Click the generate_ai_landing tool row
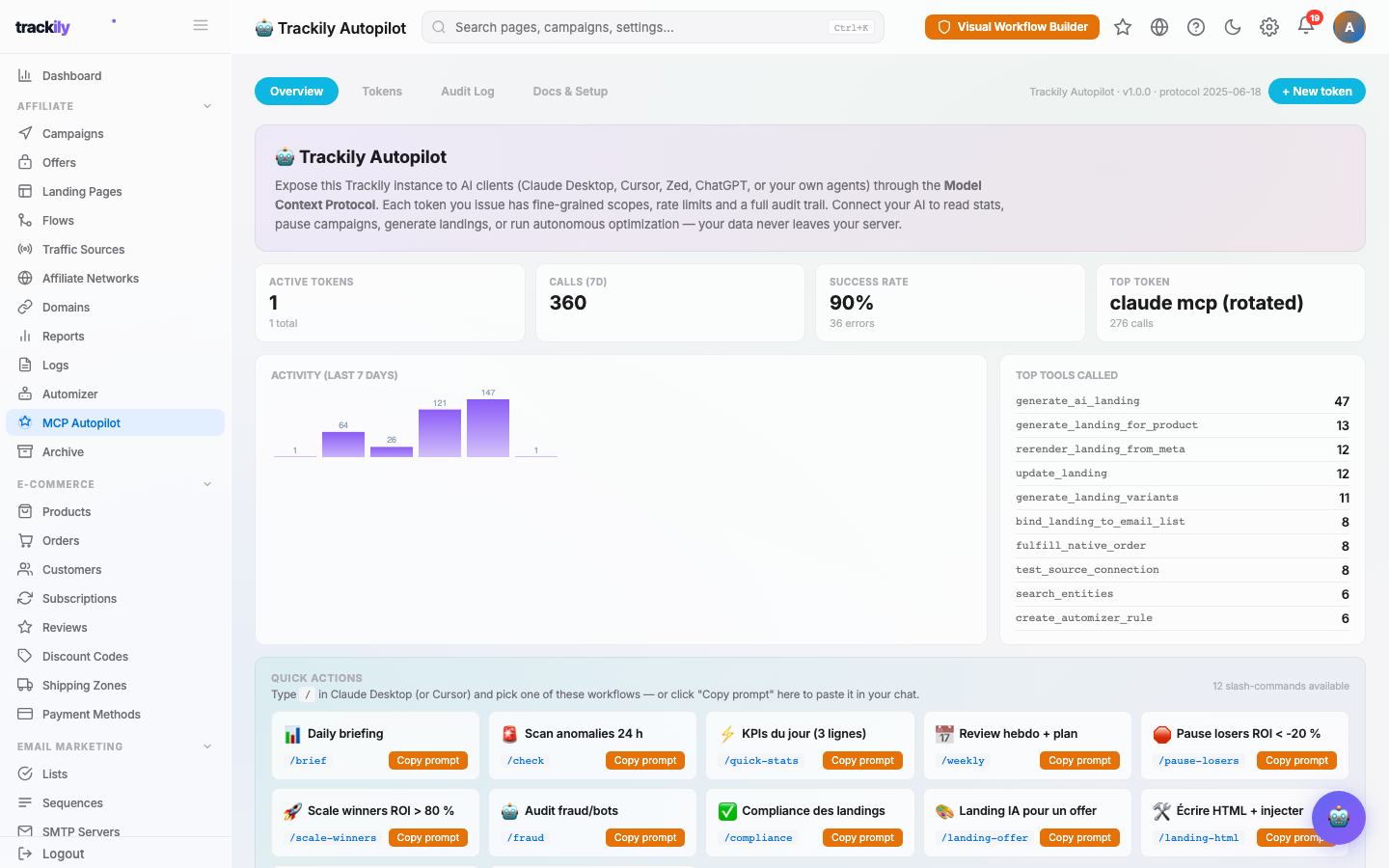Screen dimensions: 1389x868 tap(1183, 401)
